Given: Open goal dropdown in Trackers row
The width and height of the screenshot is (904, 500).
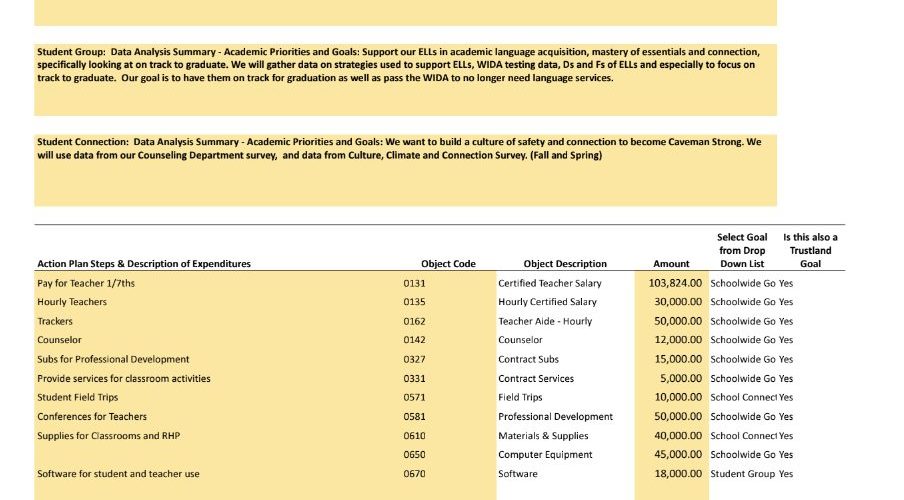Looking at the screenshot, I should click(743, 321).
